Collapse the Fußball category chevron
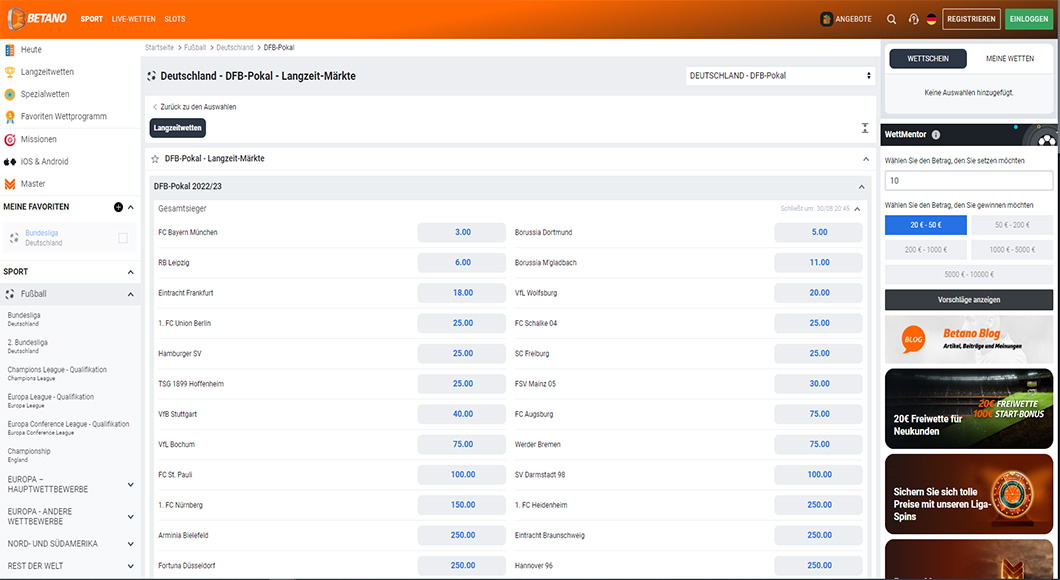Viewport: 1060px width, 580px height. click(x=130, y=294)
